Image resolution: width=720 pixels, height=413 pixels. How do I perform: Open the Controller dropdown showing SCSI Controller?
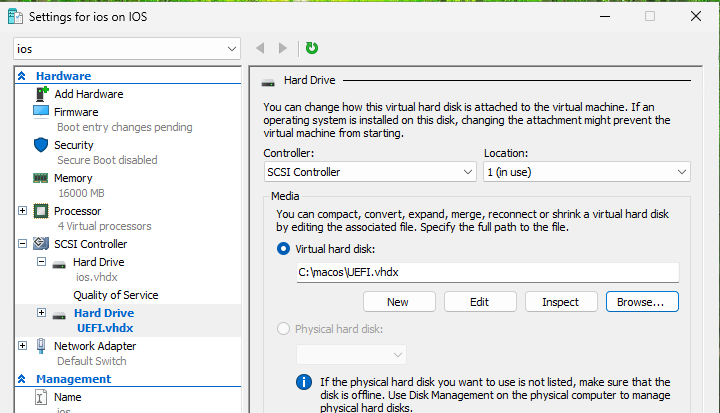pyautogui.click(x=370, y=172)
